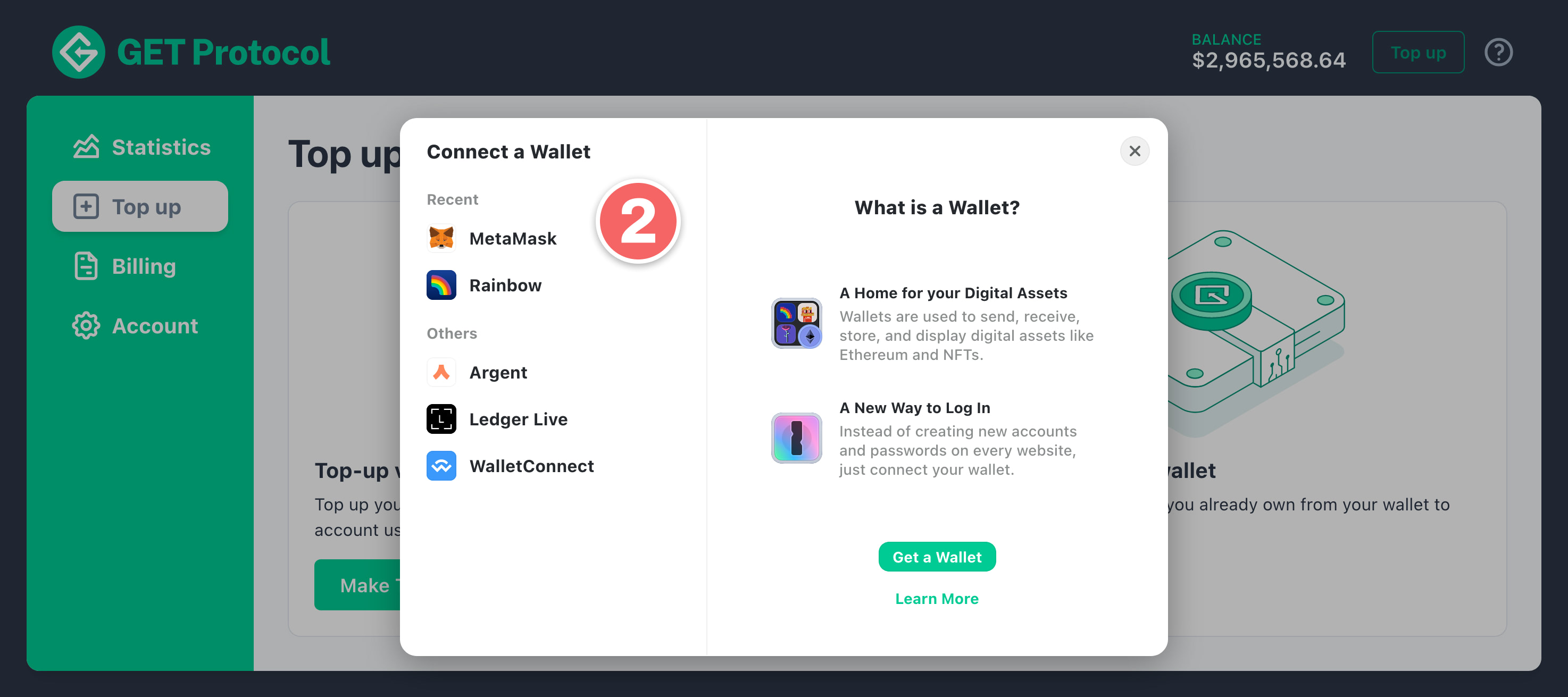Select the Rainbow wallet option

[505, 285]
